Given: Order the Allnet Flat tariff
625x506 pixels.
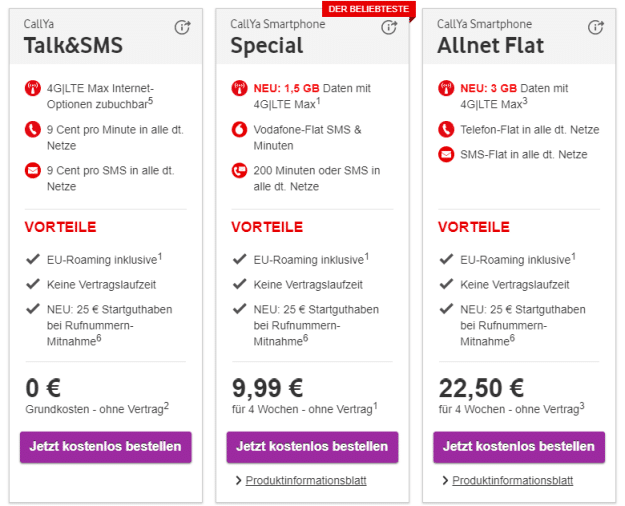Looking at the screenshot, I should click(519, 447).
